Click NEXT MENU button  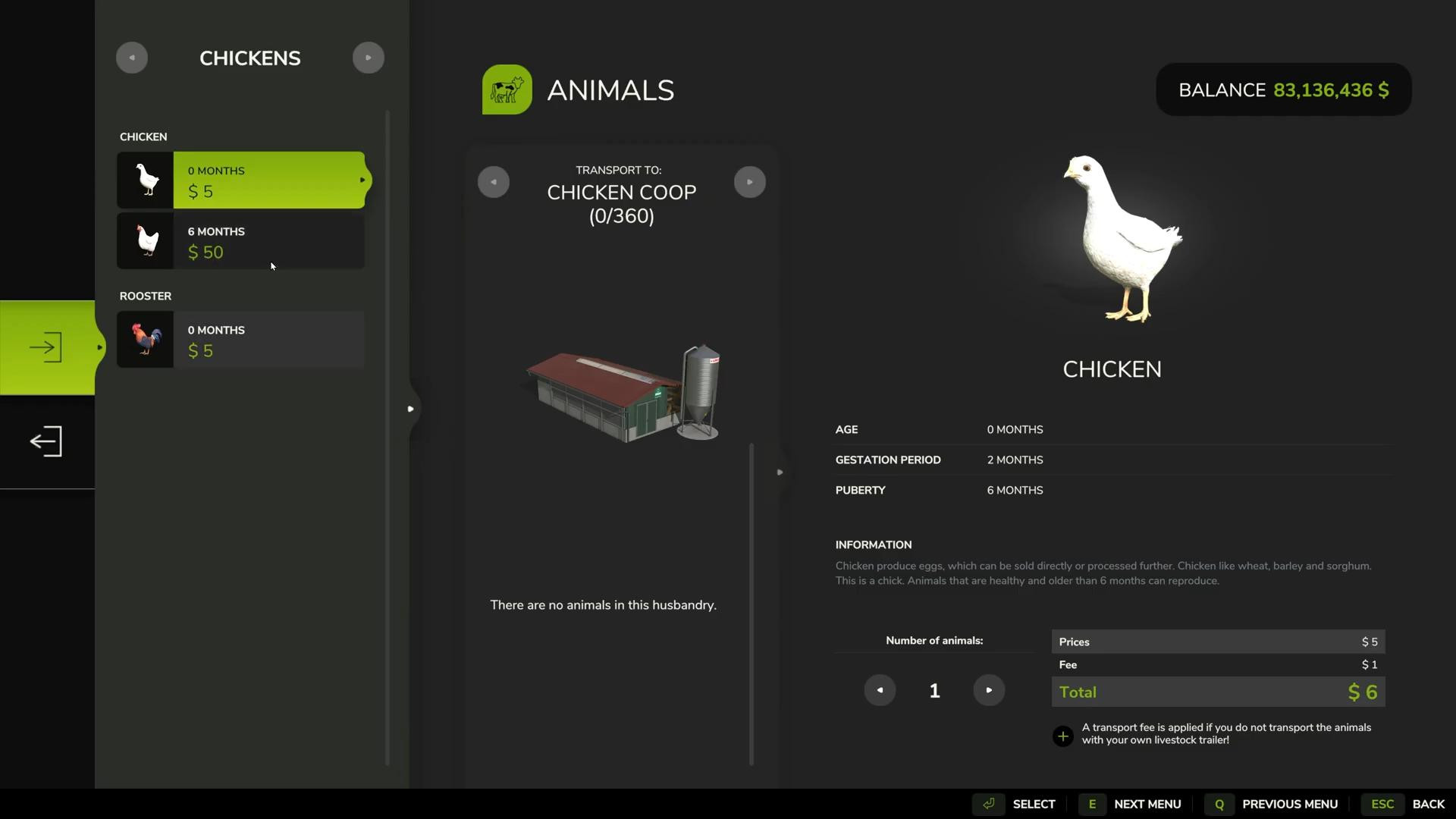pyautogui.click(x=1147, y=804)
